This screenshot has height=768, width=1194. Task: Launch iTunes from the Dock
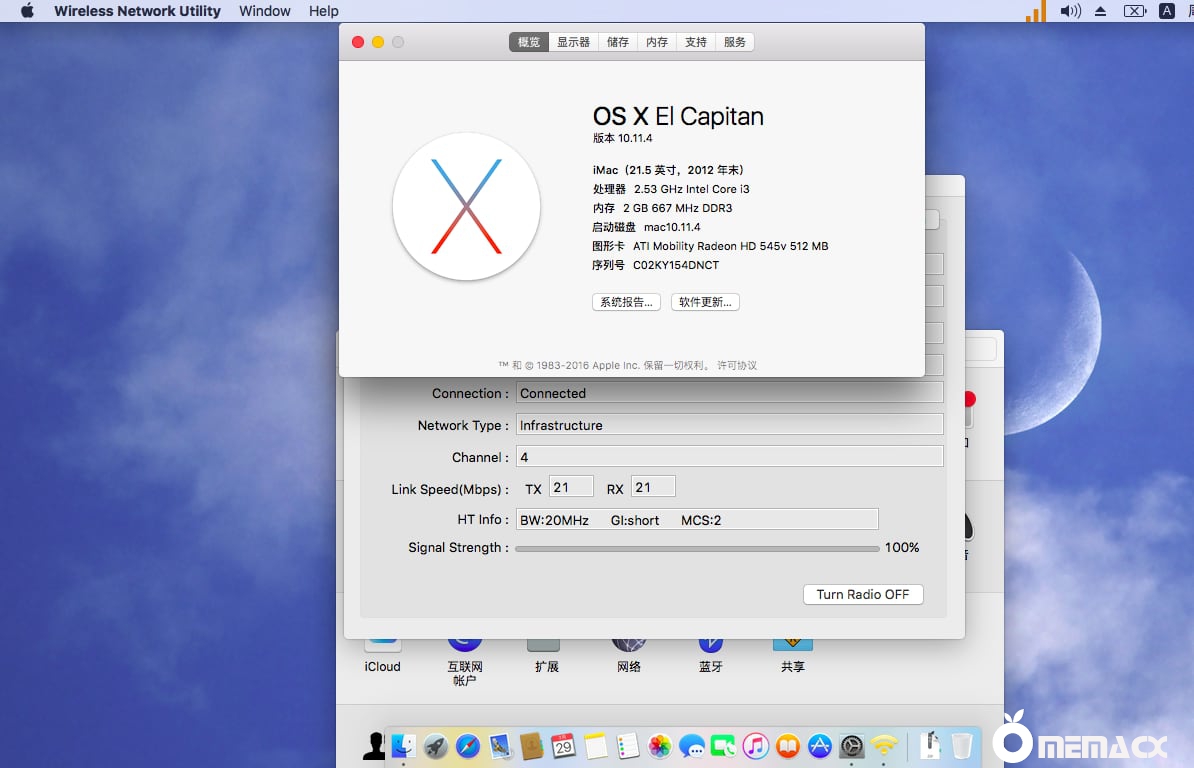(757, 745)
